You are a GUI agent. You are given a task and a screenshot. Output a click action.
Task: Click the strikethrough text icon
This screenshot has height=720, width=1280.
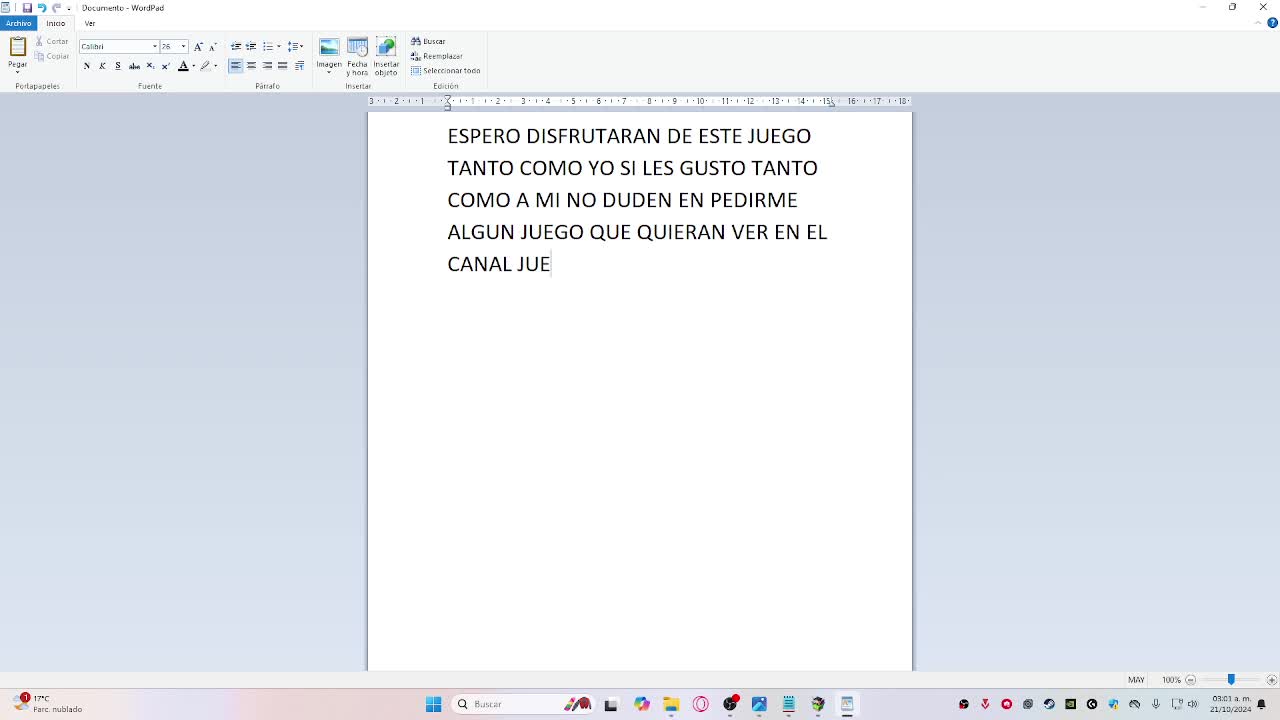click(x=134, y=66)
